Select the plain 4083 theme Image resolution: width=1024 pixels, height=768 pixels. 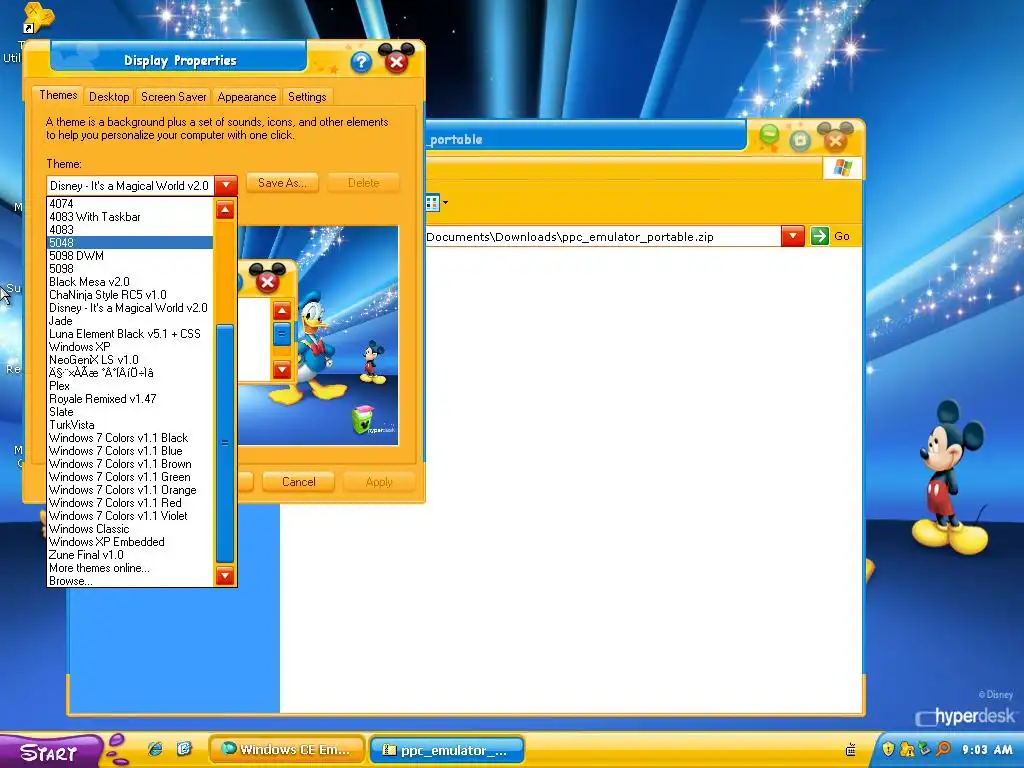point(131,230)
